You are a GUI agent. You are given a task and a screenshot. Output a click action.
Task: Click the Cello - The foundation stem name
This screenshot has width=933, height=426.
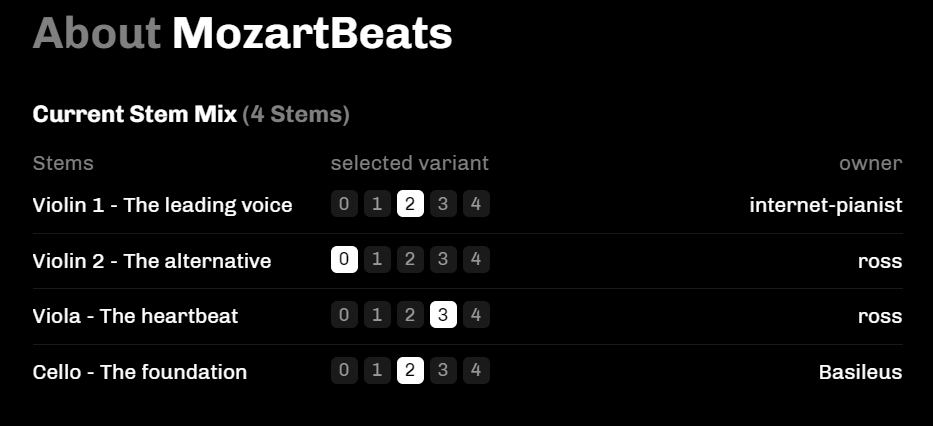coord(140,372)
